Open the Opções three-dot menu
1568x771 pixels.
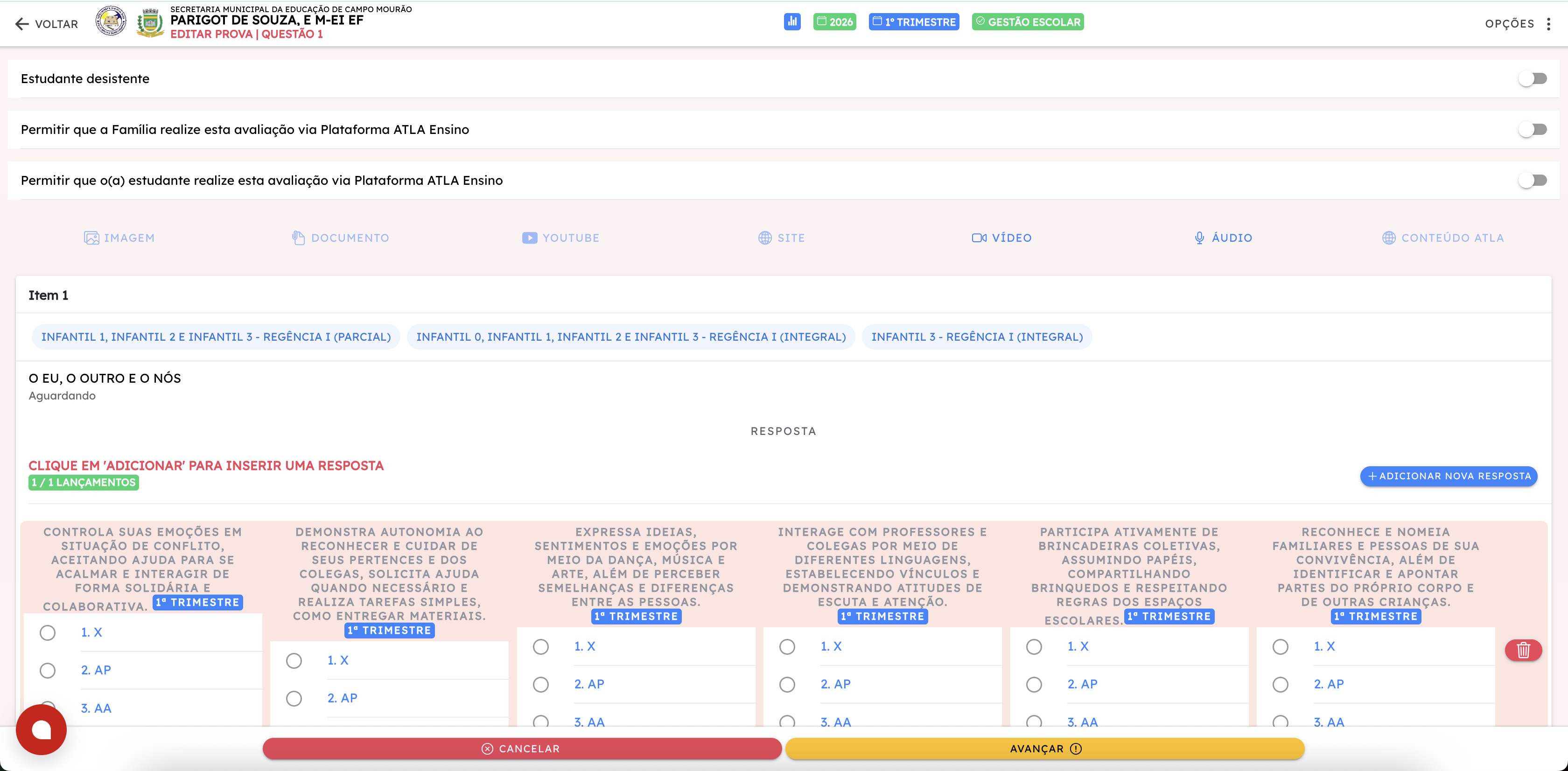click(1548, 24)
